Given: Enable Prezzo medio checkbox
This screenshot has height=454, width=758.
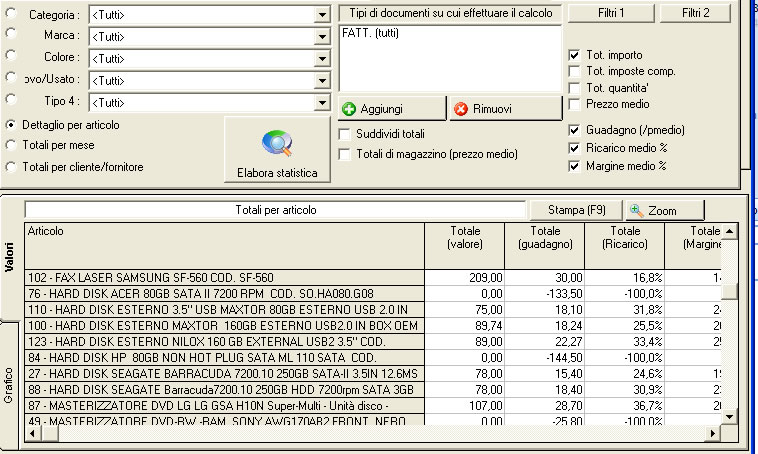Looking at the screenshot, I should point(574,104).
